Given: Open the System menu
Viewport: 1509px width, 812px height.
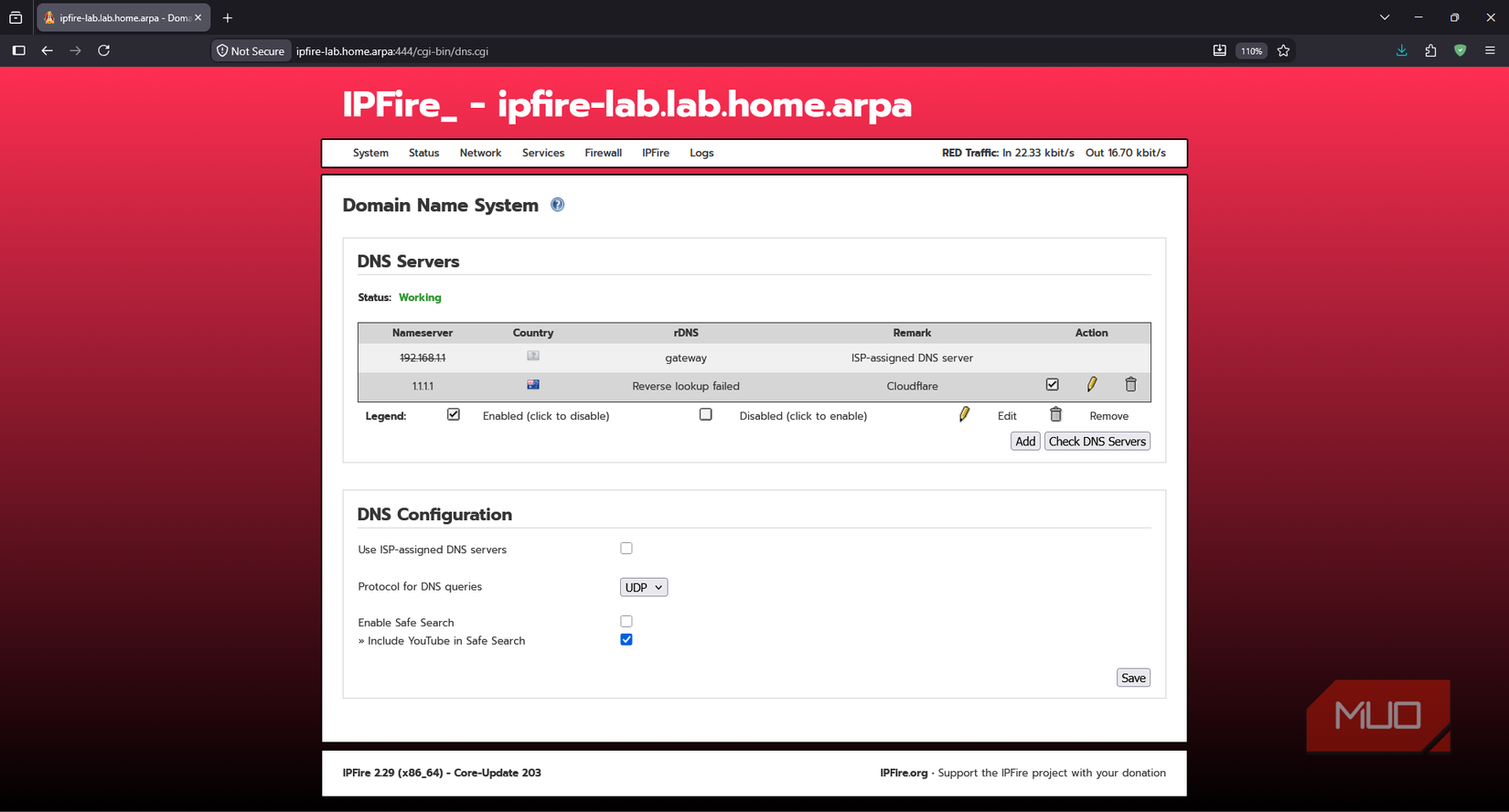Looking at the screenshot, I should pos(370,153).
